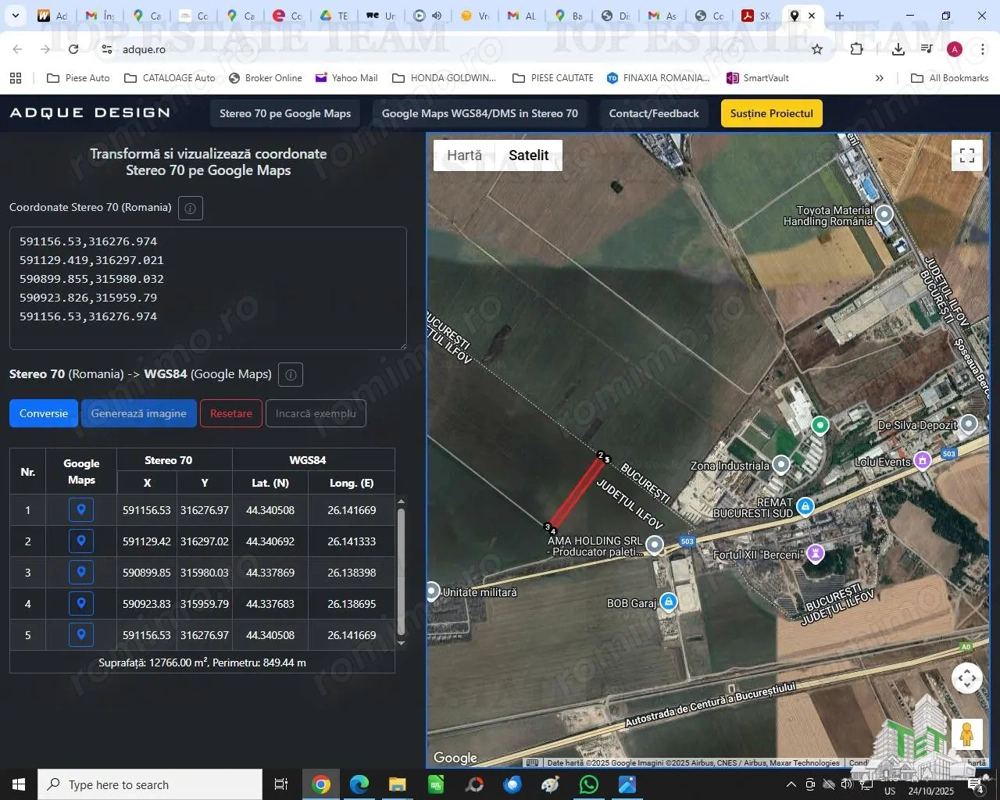Open Chrome downloads icon in toolbar
The image size is (1000, 800).
898,49
